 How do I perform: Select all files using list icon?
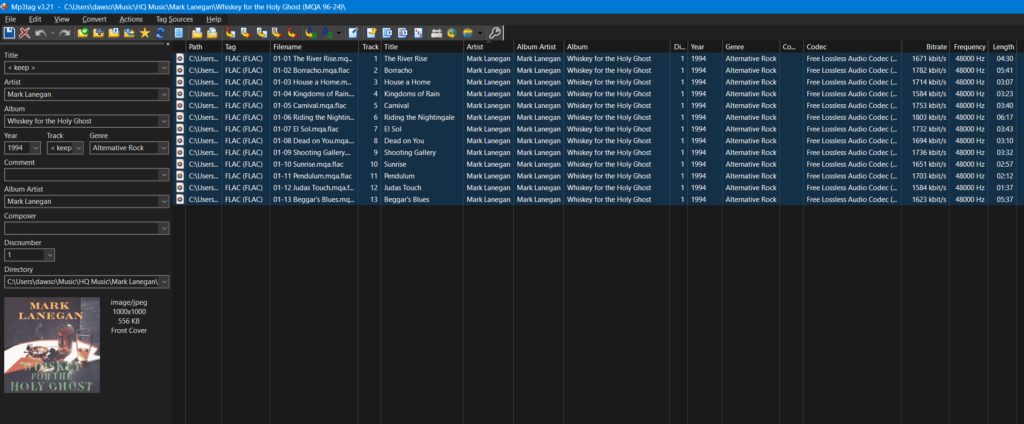pos(179,33)
